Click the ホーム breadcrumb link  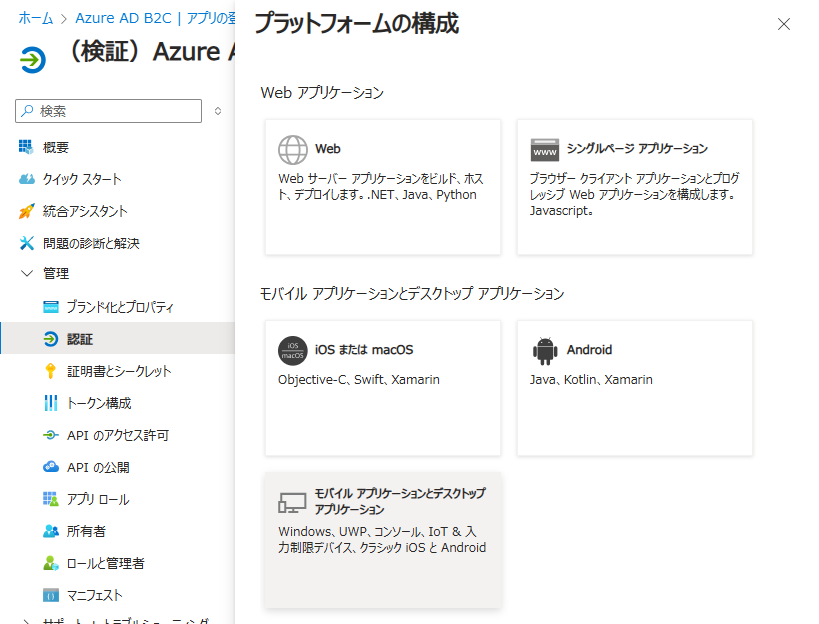36,18
